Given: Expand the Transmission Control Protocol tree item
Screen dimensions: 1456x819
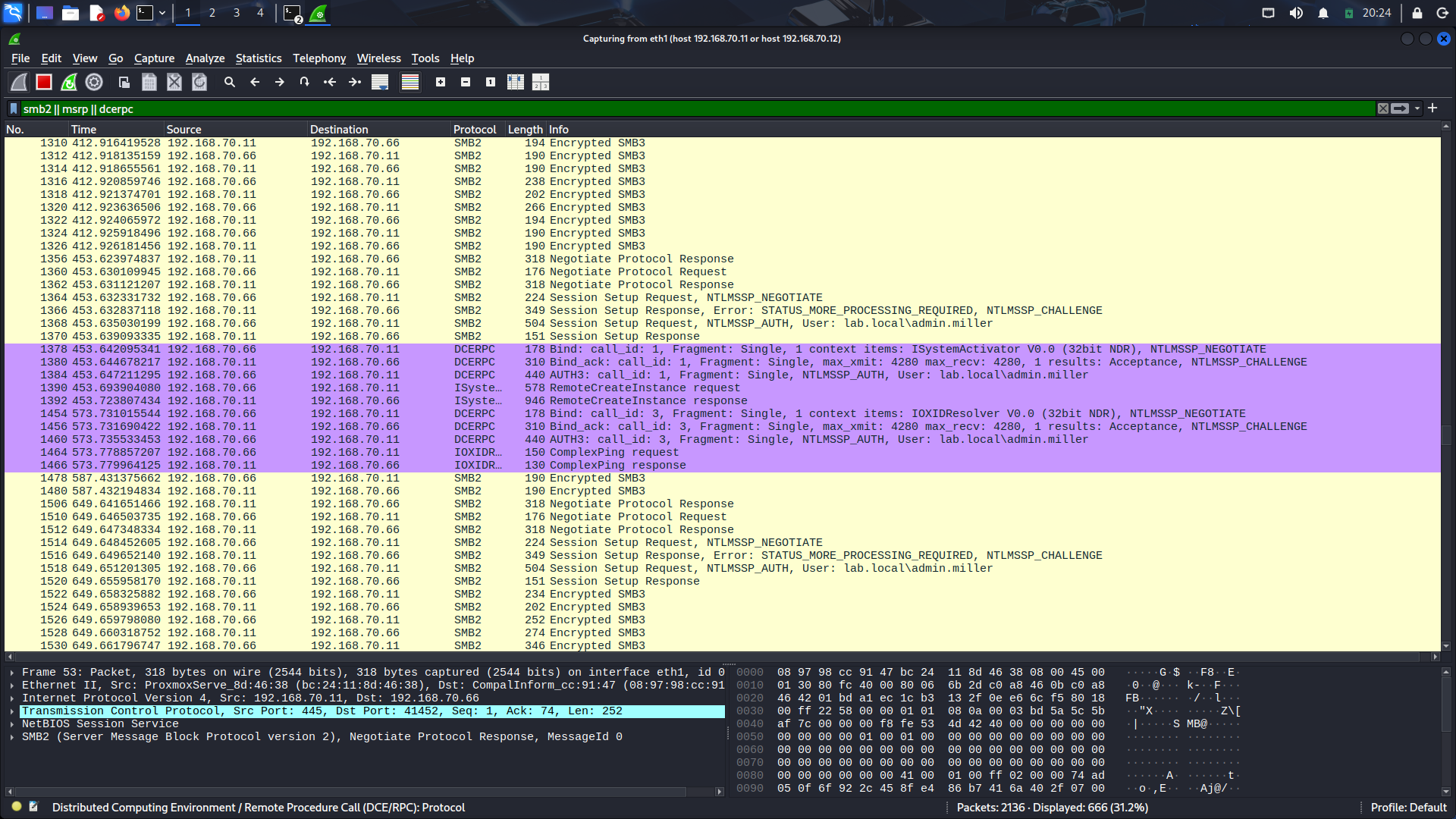Looking at the screenshot, I should 12,711.
